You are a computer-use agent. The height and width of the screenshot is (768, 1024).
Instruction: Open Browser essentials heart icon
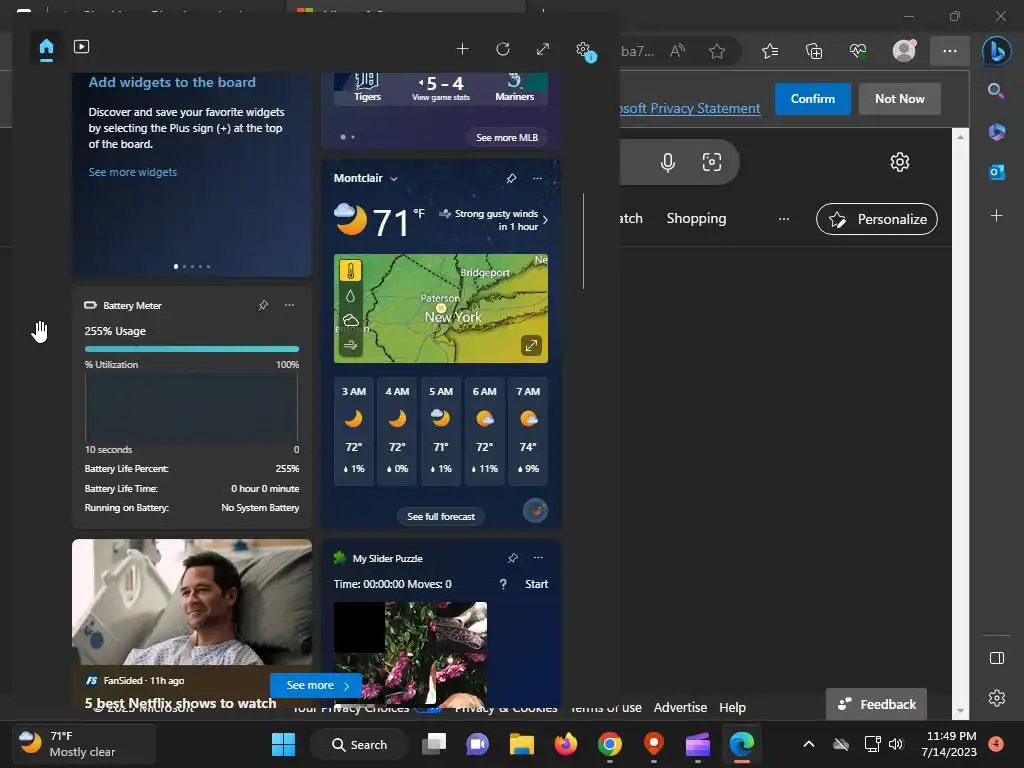pyautogui.click(x=858, y=51)
